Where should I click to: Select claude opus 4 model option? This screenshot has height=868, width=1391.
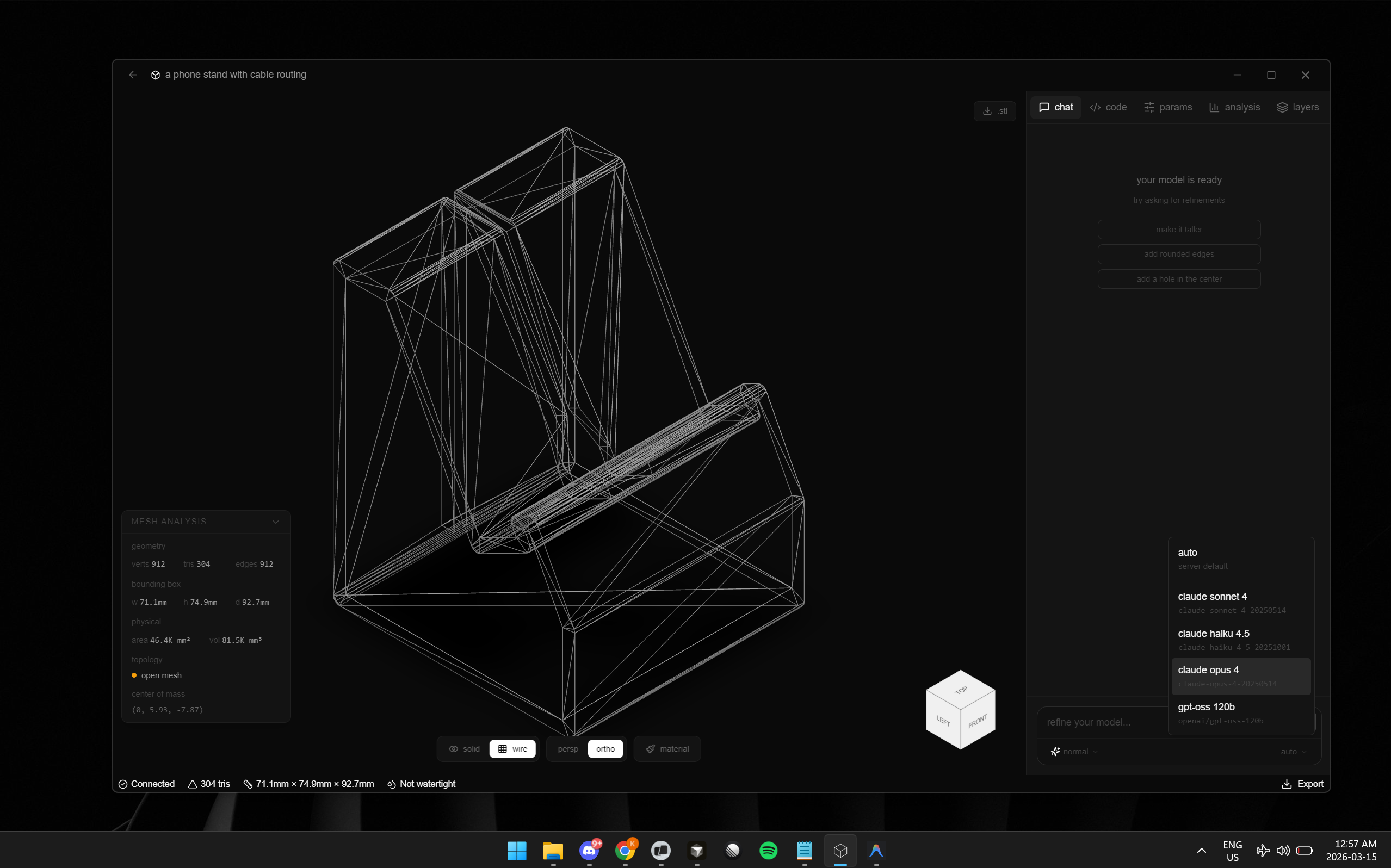(1240, 676)
